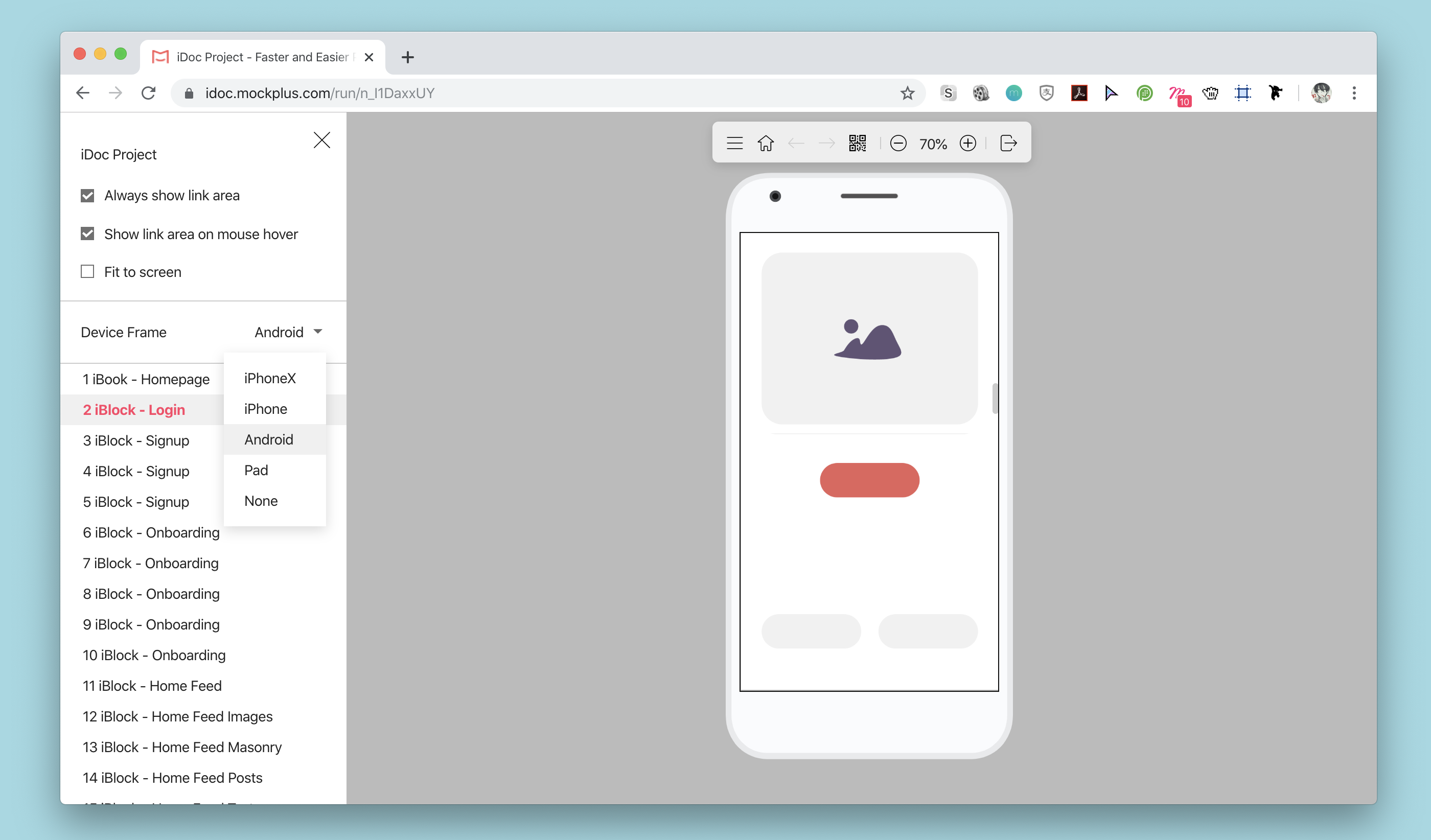1431x840 pixels.
Task: Collapse the Device Frame Android dropdown
Action: coord(288,332)
